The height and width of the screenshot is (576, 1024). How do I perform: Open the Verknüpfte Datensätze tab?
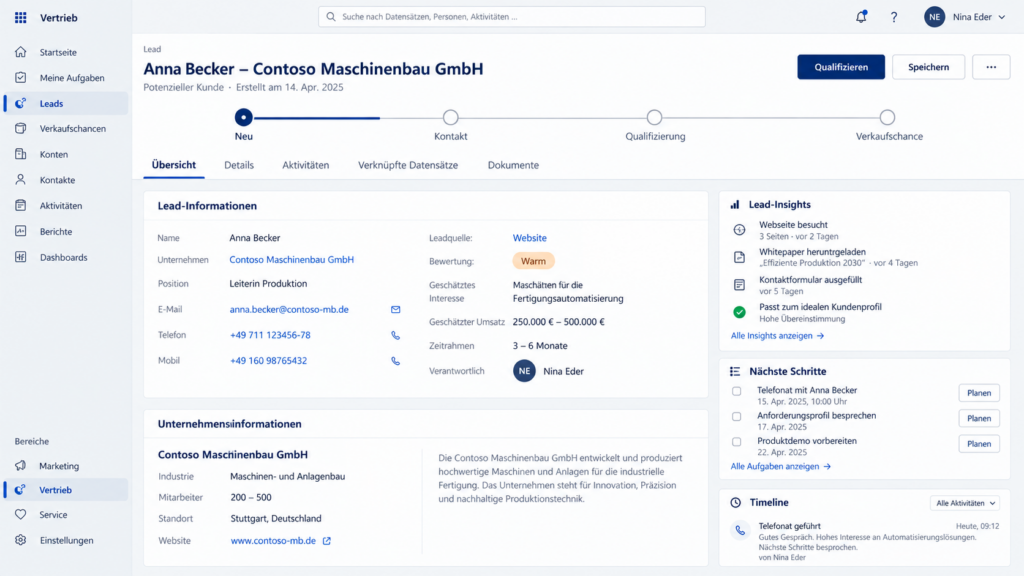408,165
